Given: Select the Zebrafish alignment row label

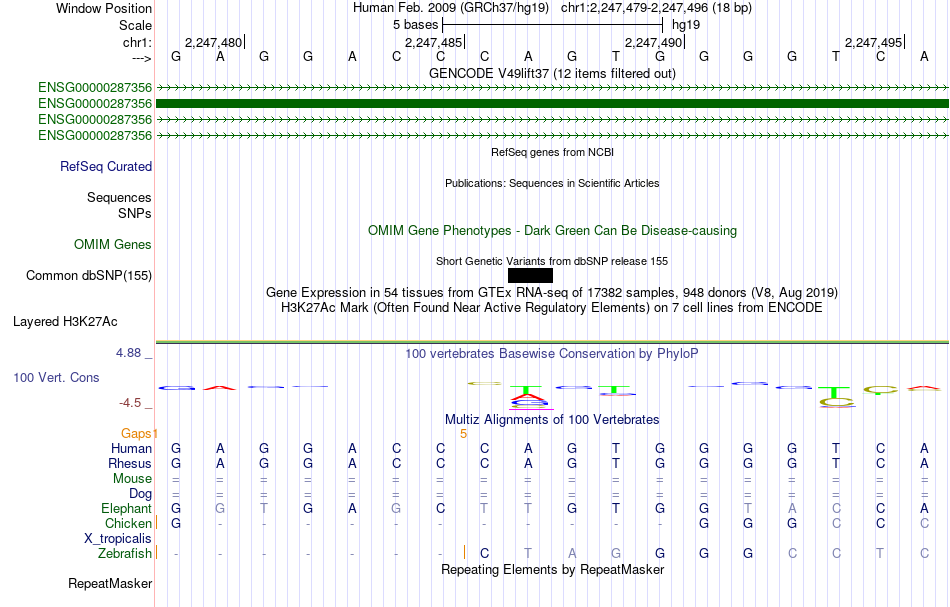Looking at the screenshot, I should (125, 554).
